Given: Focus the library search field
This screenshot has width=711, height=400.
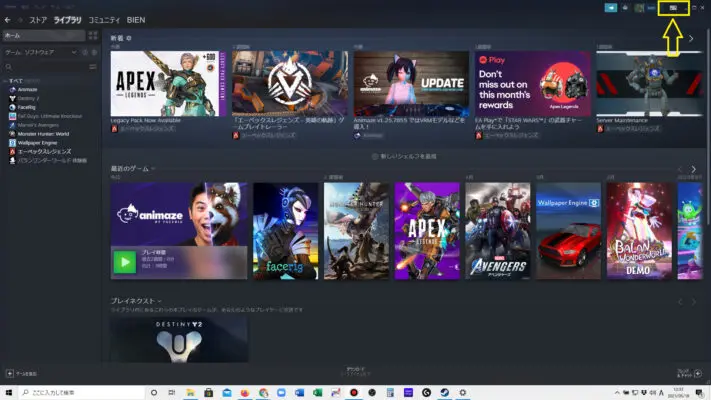Looking at the screenshot, I should click(45, 67).
